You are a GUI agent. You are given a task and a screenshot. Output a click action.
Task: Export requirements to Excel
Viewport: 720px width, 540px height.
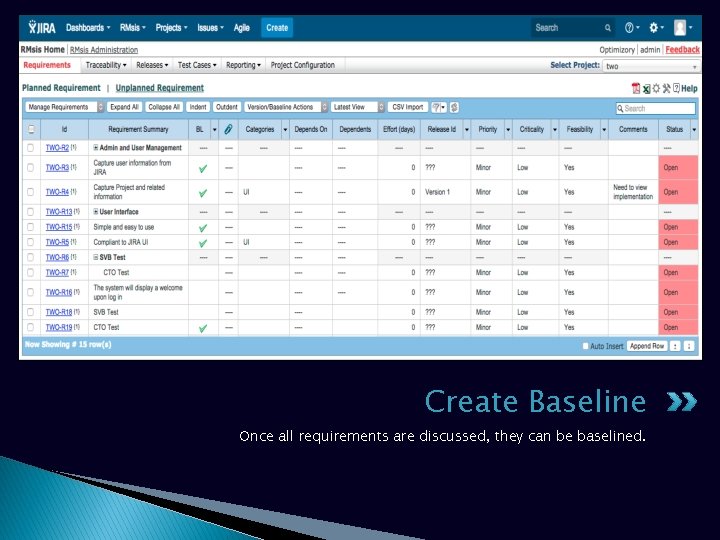tap(646, 89)
